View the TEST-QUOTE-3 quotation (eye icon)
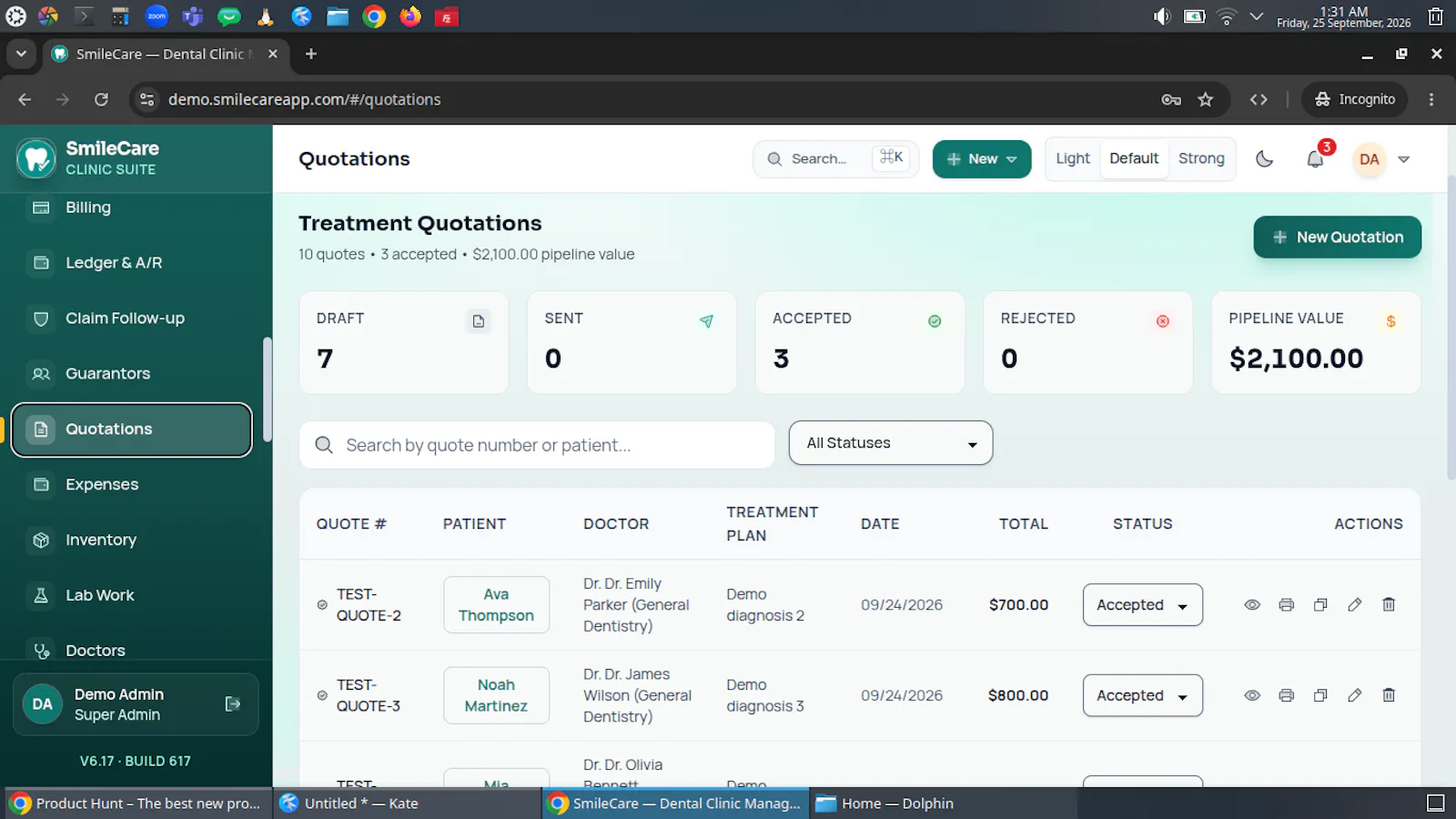 pyautogui.click(x=1252, y=695)
